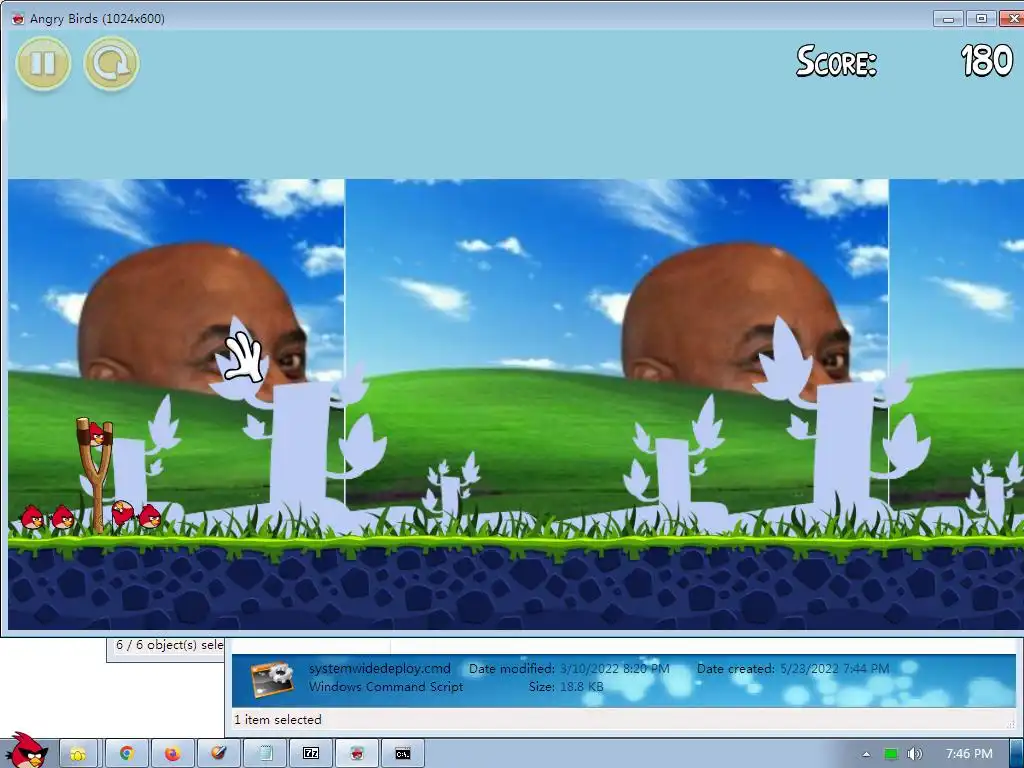The height and width of the screenshot is (768, 1024).
Task: Click the Score label
Action: tap(836, 61)
